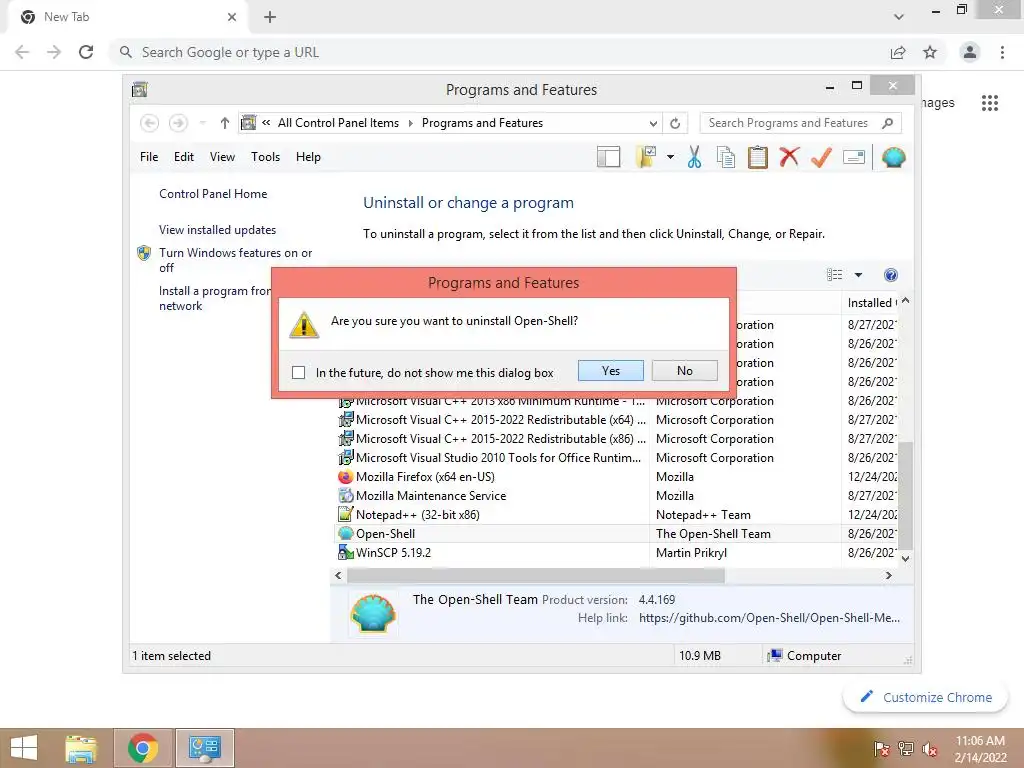Open the Google apps grid icon
This screenshot has width=1024, height=768.
click(989, 103)
